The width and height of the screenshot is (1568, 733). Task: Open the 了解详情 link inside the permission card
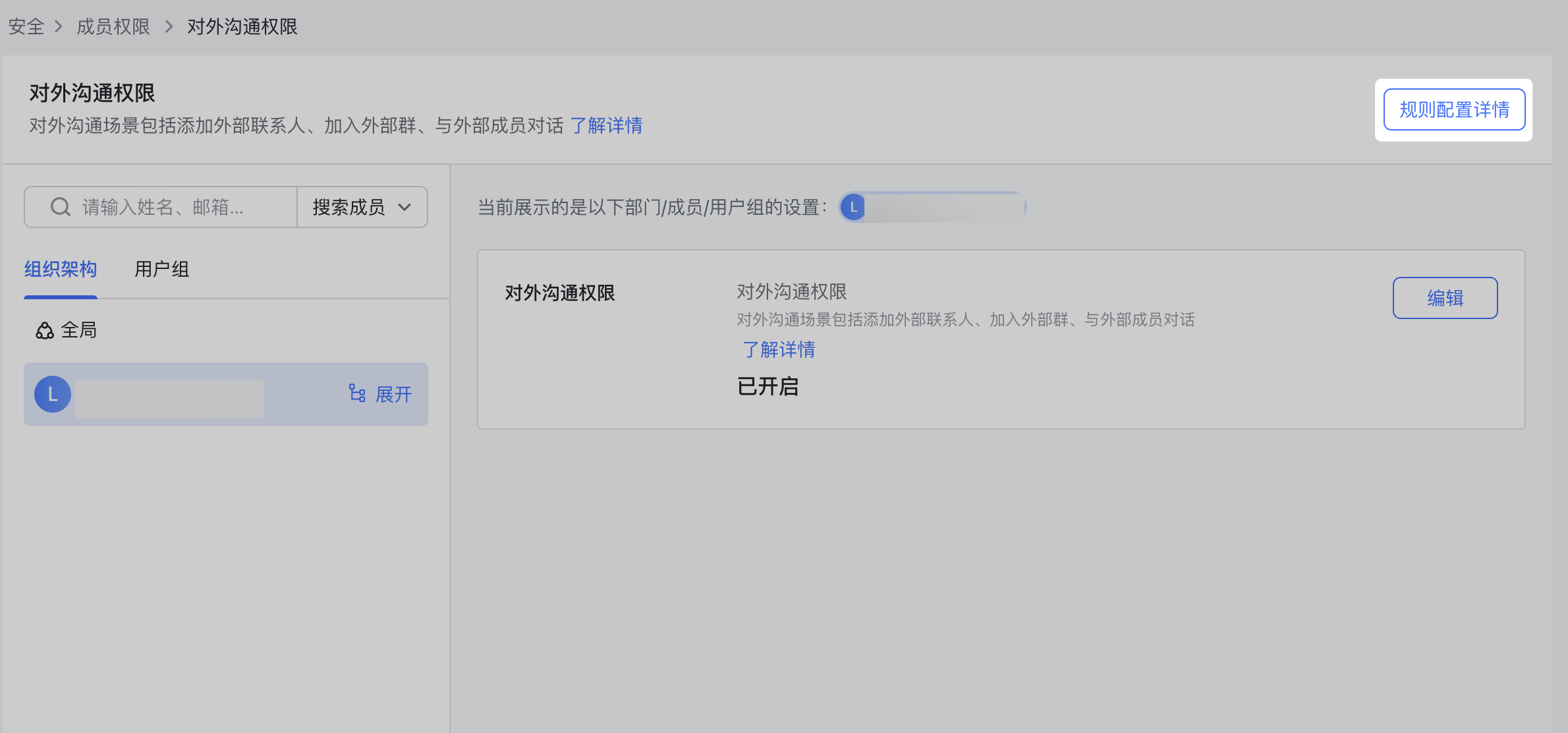click(779, 349)
